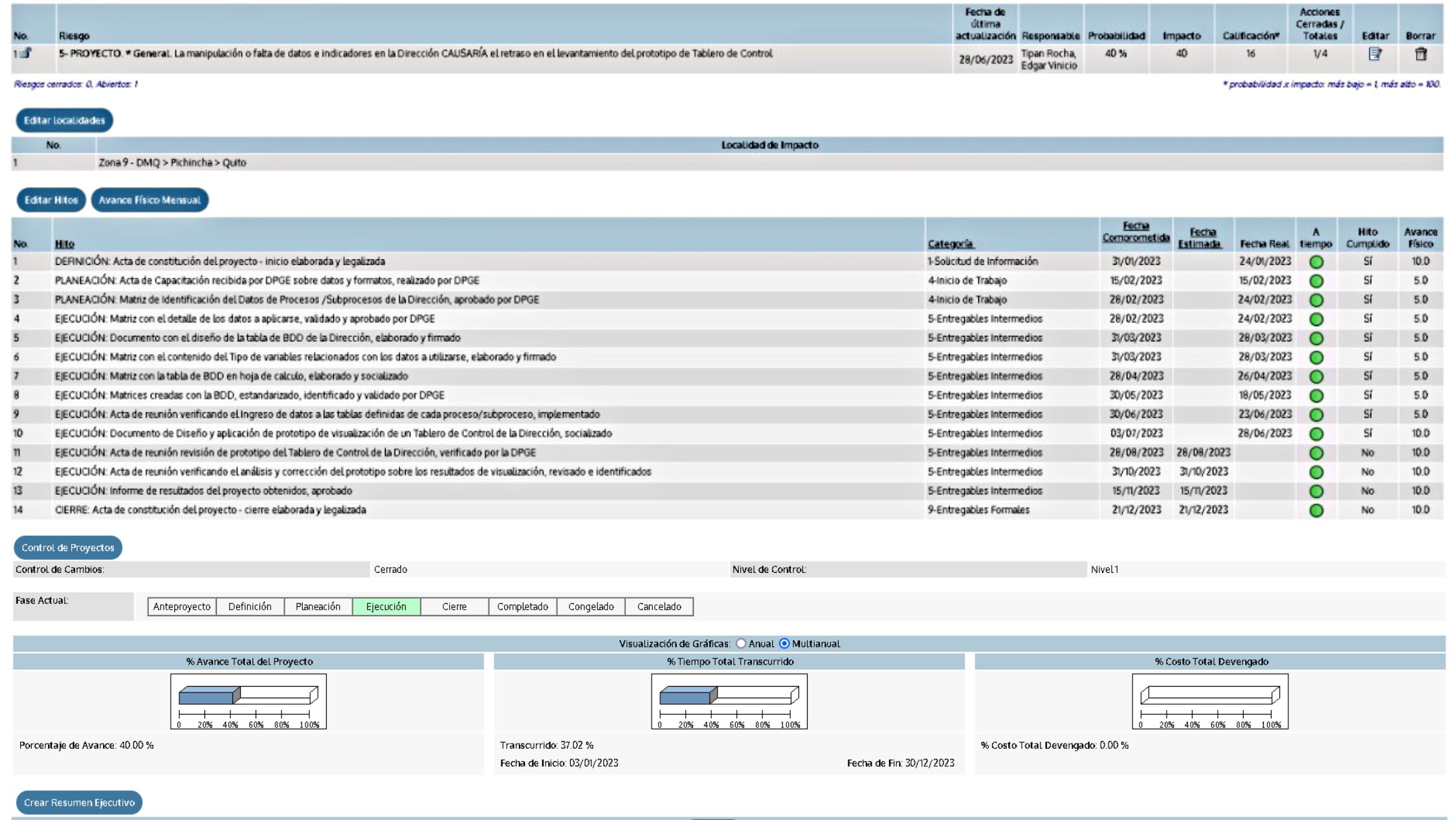Click locality row Zona 9 - DMQ > Pichincha > Quito
This screenshot has width=1456, height=820.
[727, 162]
